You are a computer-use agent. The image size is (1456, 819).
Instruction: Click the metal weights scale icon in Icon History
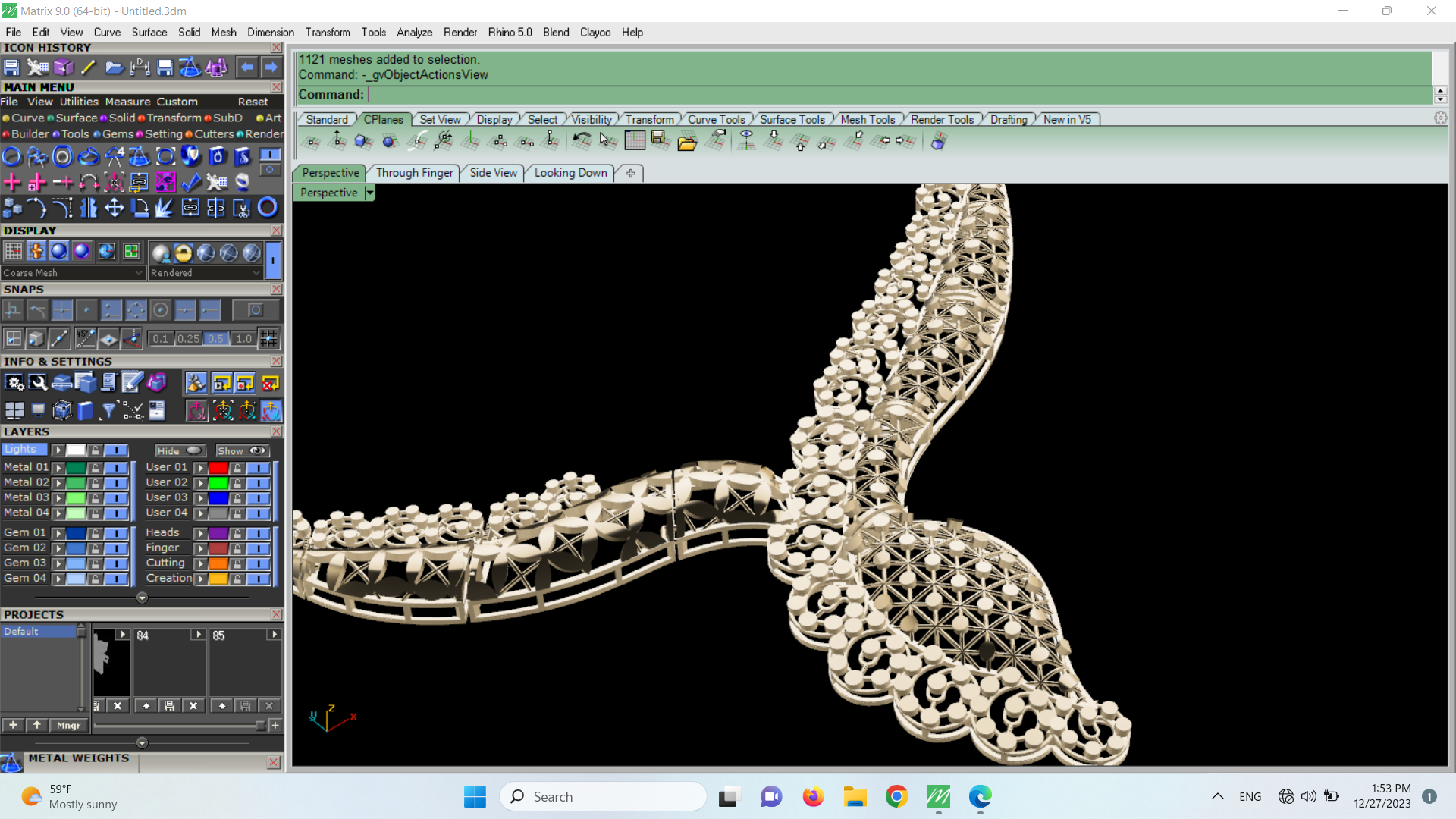pyautogui.click(x=190, y=67)
